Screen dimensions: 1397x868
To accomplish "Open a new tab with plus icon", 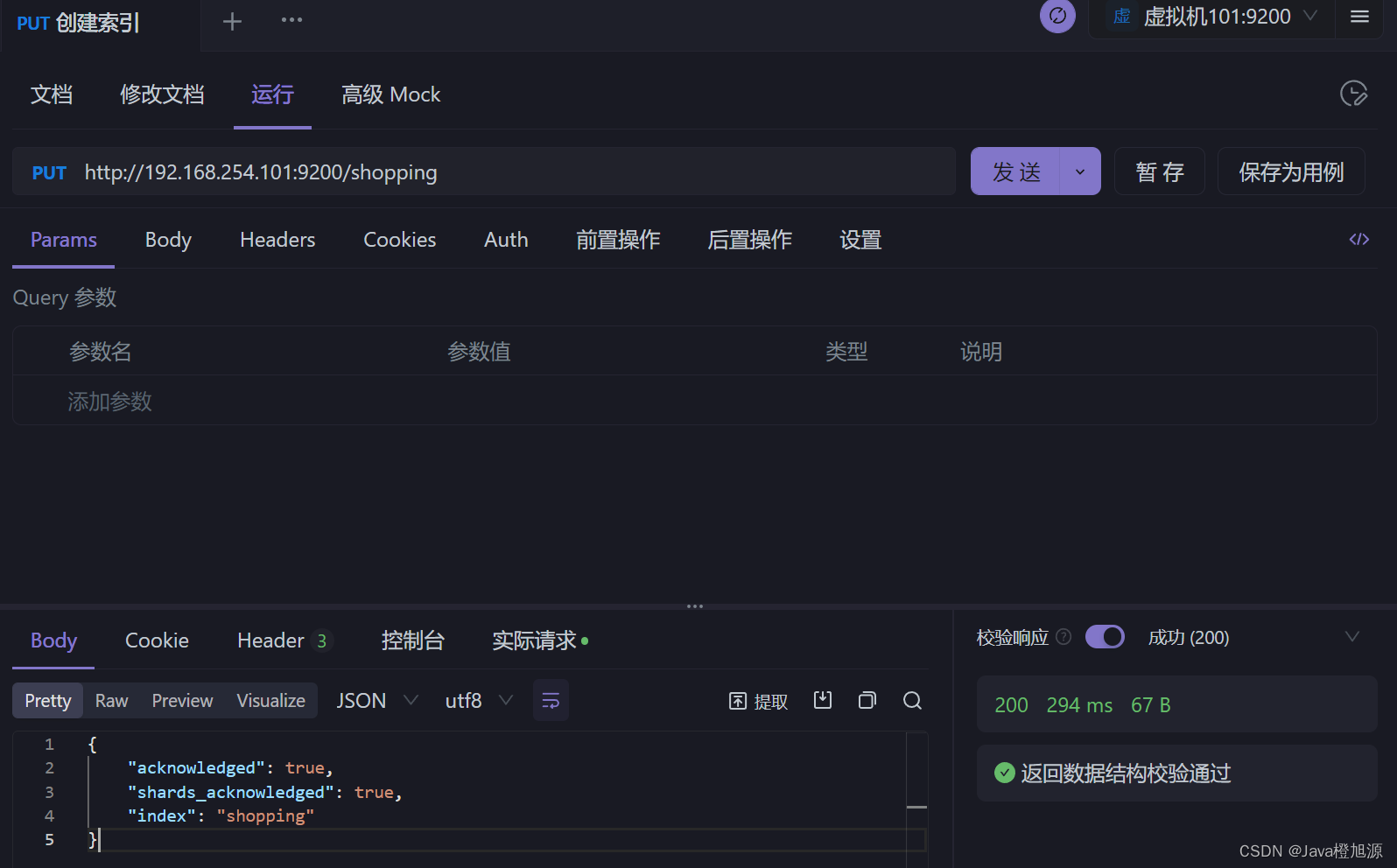I will [232, 21].
